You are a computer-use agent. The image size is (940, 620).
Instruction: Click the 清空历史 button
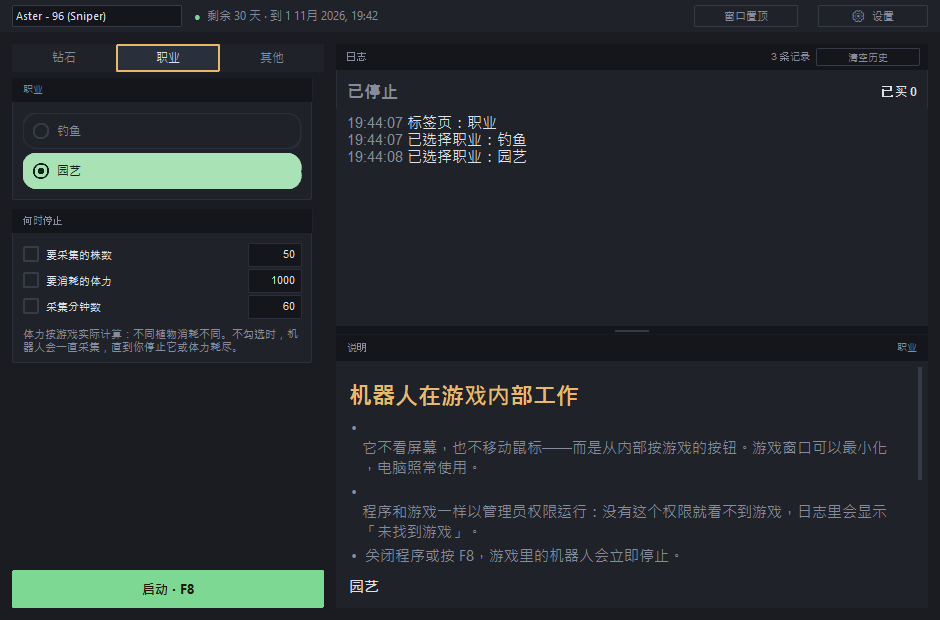pyautogui.click(x=867, y=57)
